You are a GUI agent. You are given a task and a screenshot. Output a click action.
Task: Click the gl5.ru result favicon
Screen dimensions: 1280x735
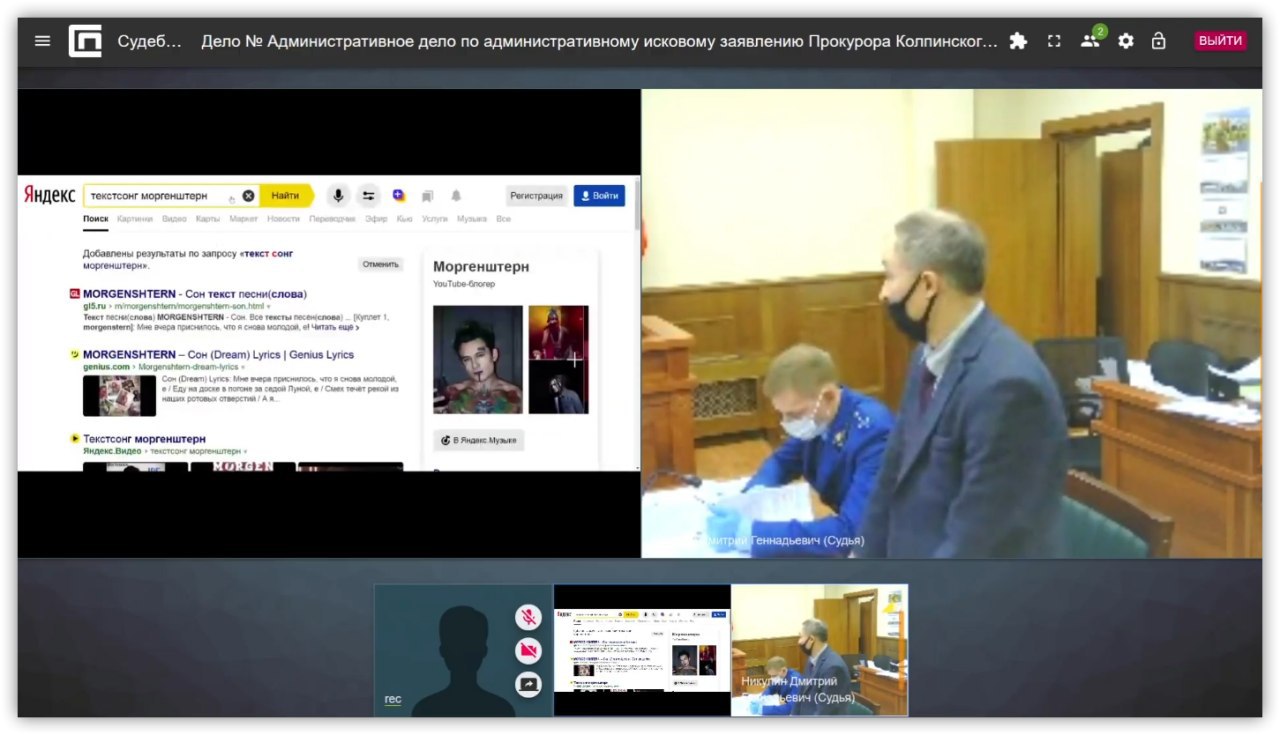(x=74, y=294)
